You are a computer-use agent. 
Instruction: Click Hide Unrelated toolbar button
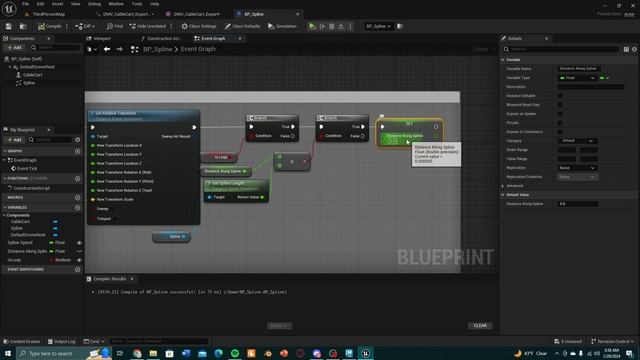(x=148, y=26)
